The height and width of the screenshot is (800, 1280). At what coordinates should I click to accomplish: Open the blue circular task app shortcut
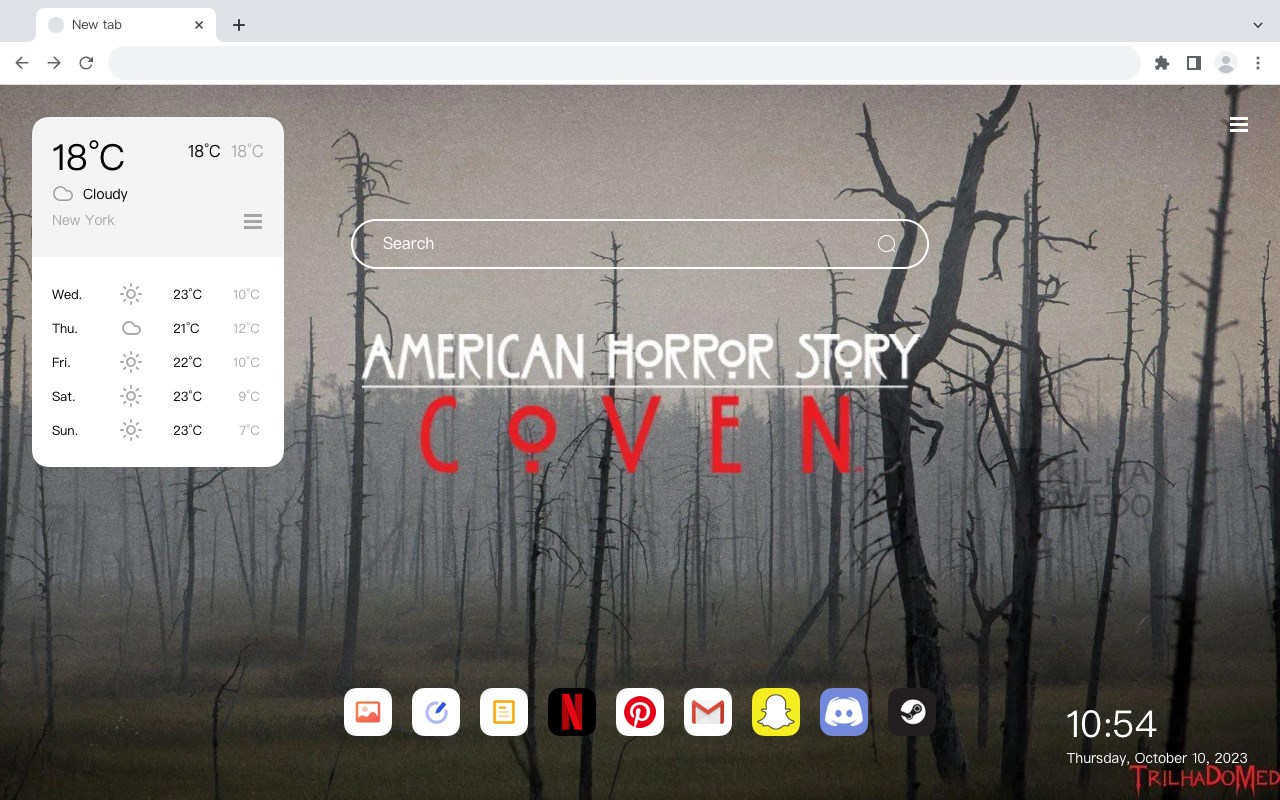[436, 712]
